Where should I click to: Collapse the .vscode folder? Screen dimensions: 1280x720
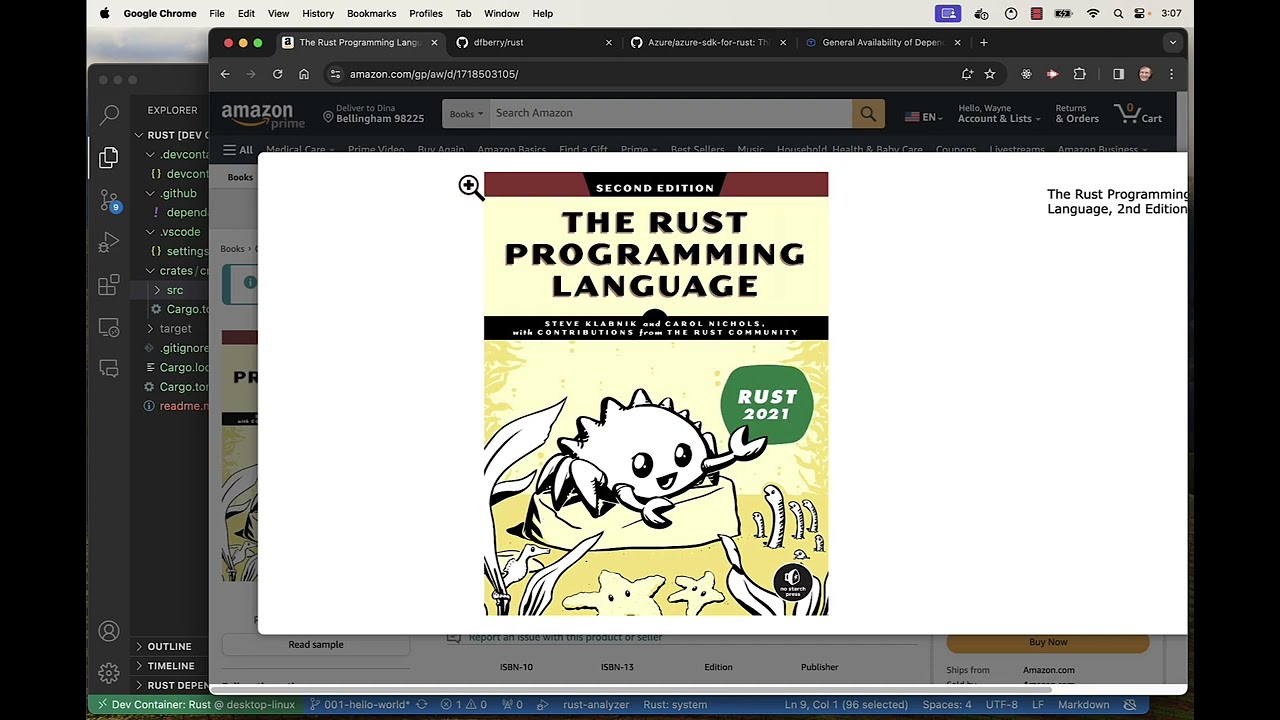click(150, 232)
